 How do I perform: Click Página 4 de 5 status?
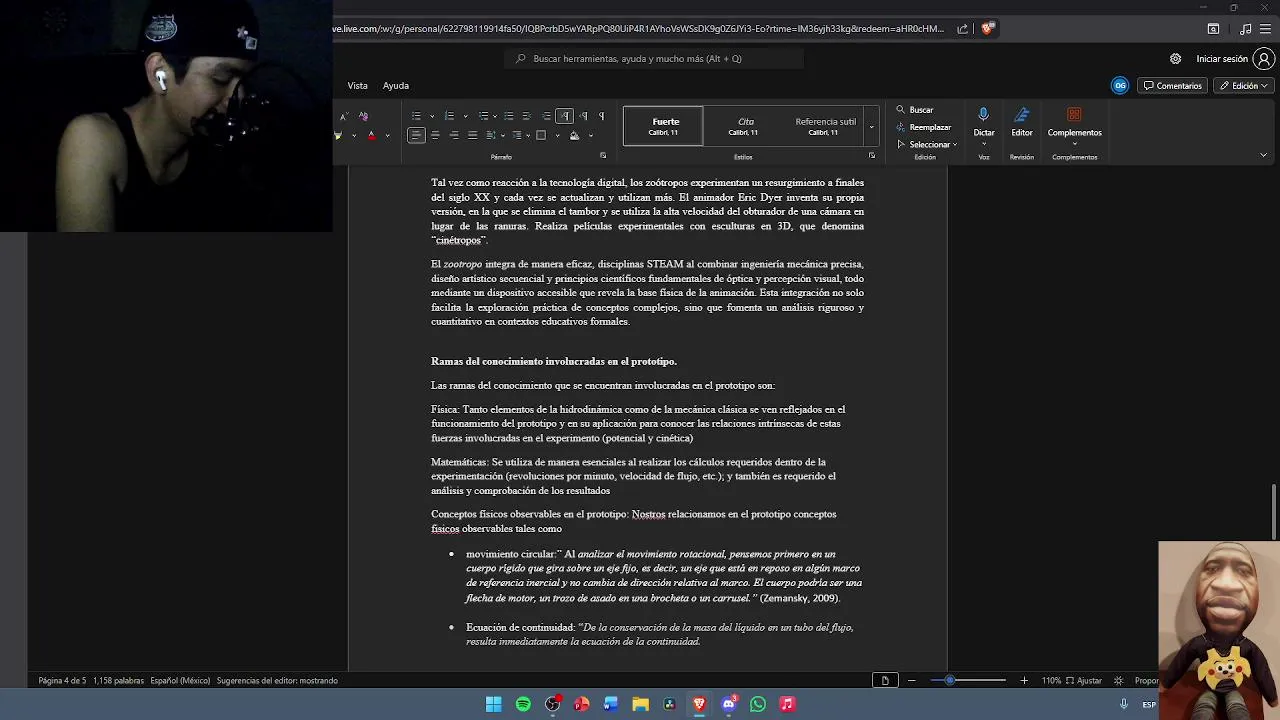[x=62, y=681]
